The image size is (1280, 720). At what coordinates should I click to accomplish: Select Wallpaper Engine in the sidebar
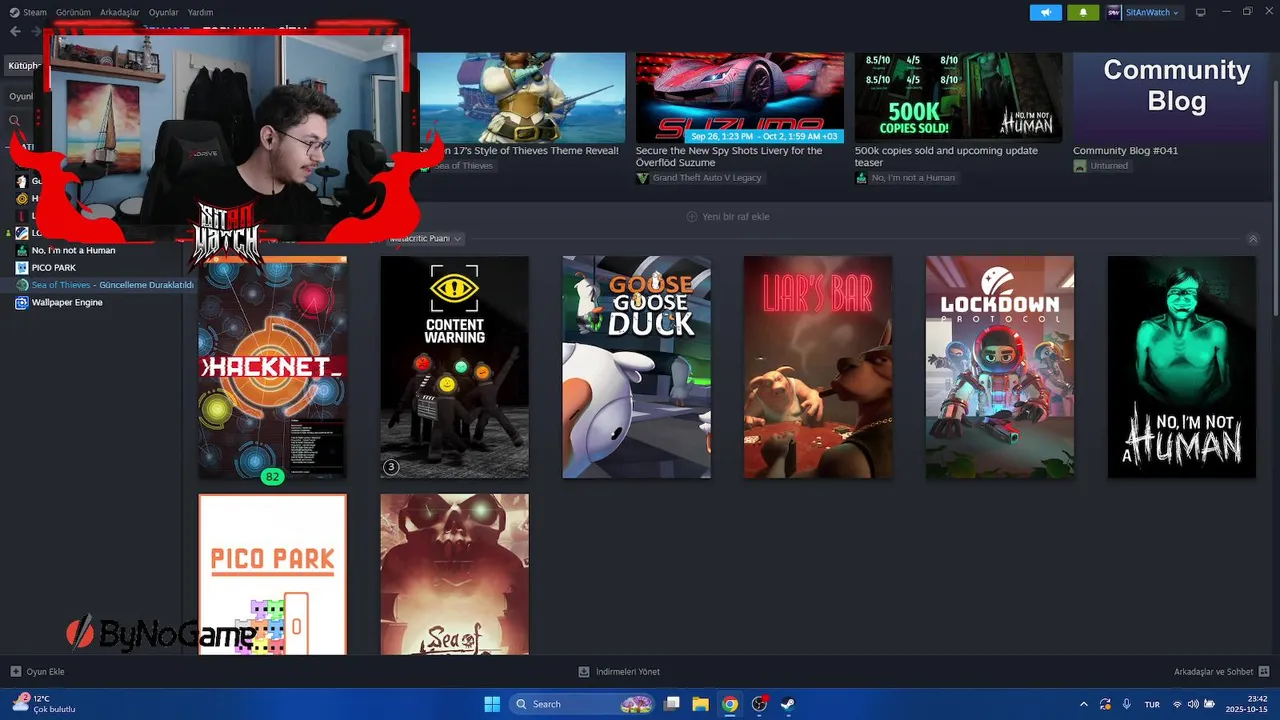pyautogui.click(x=67, y=302)
